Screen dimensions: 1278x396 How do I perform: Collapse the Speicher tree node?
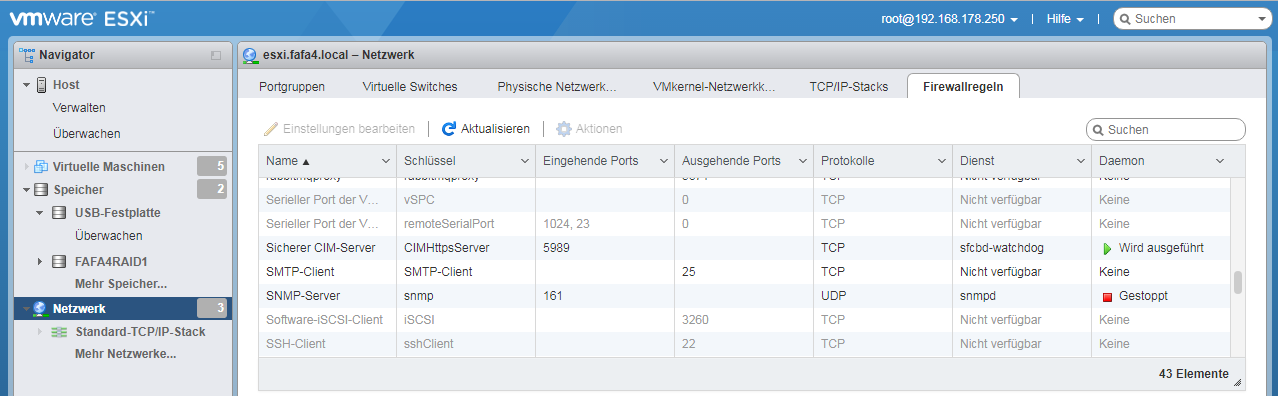pos(26,190)
